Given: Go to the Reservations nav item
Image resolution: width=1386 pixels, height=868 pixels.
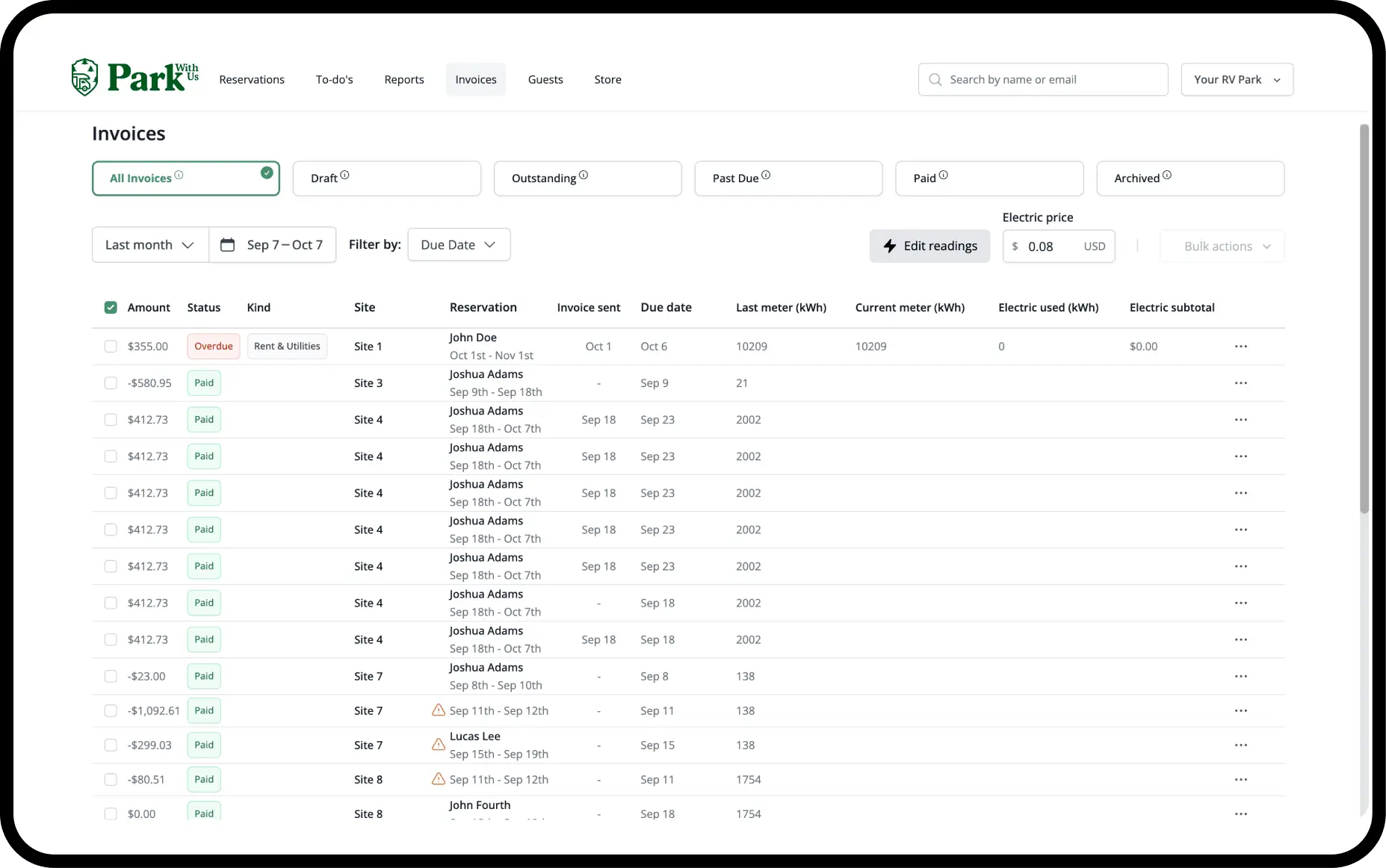Looking at the screenshot, I should click(x=252, y=80).
